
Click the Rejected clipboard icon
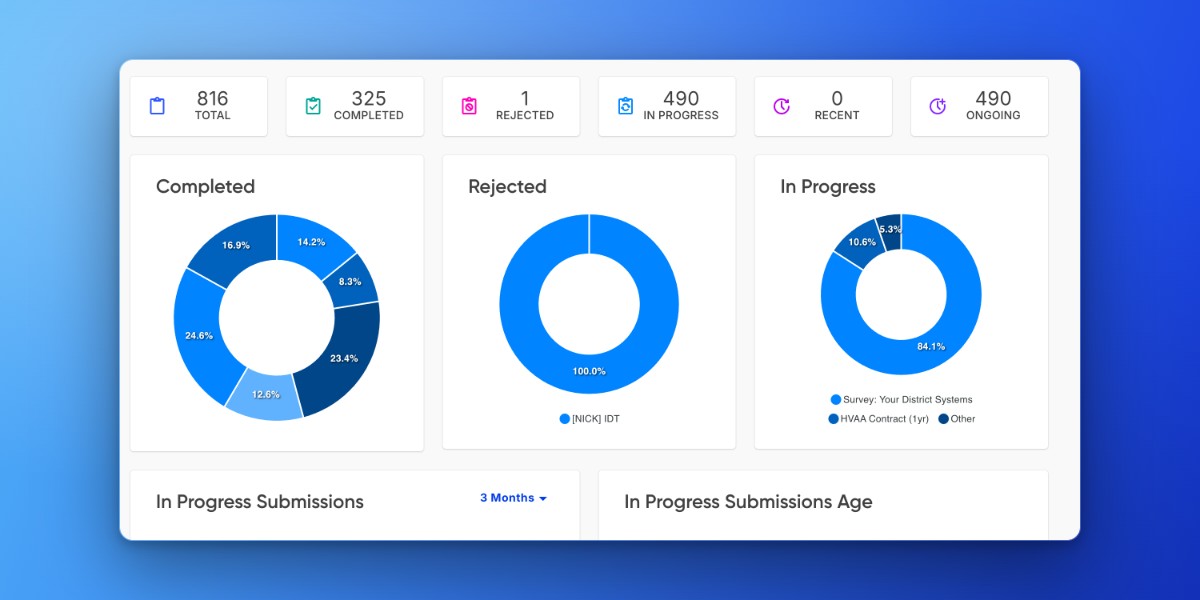[469, 106]
